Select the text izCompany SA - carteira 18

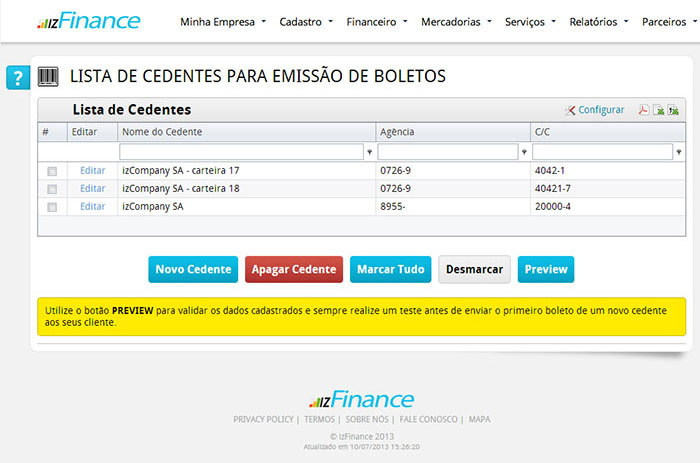181,188
